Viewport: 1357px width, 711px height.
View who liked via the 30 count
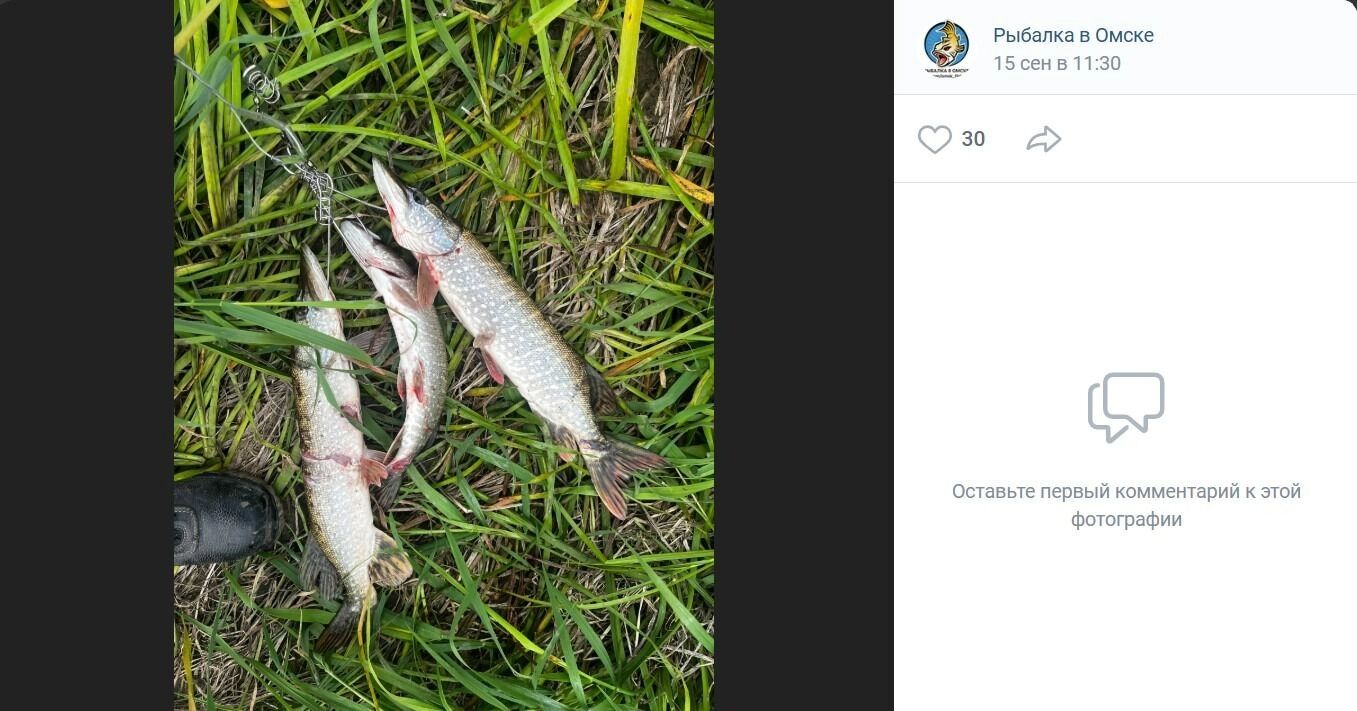point(973,139)
